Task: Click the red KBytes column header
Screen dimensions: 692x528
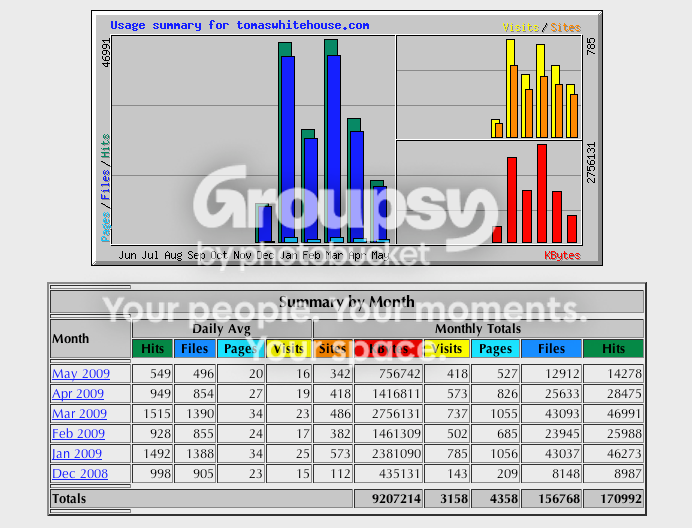Action: tap(388, 349)
